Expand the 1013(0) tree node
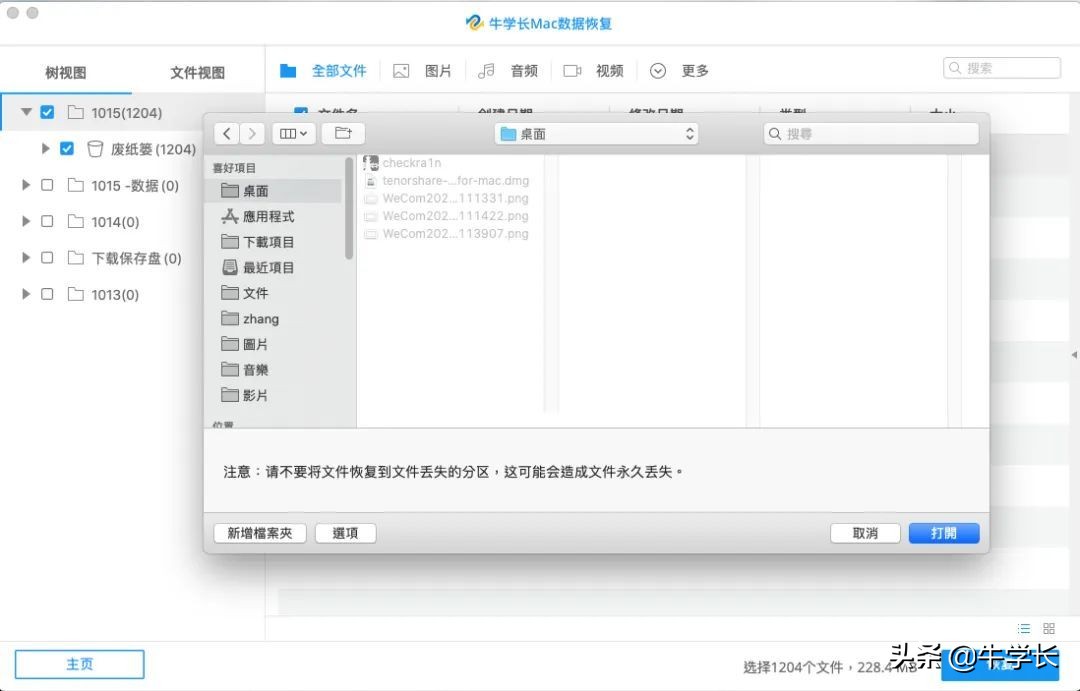 (24, 294)
